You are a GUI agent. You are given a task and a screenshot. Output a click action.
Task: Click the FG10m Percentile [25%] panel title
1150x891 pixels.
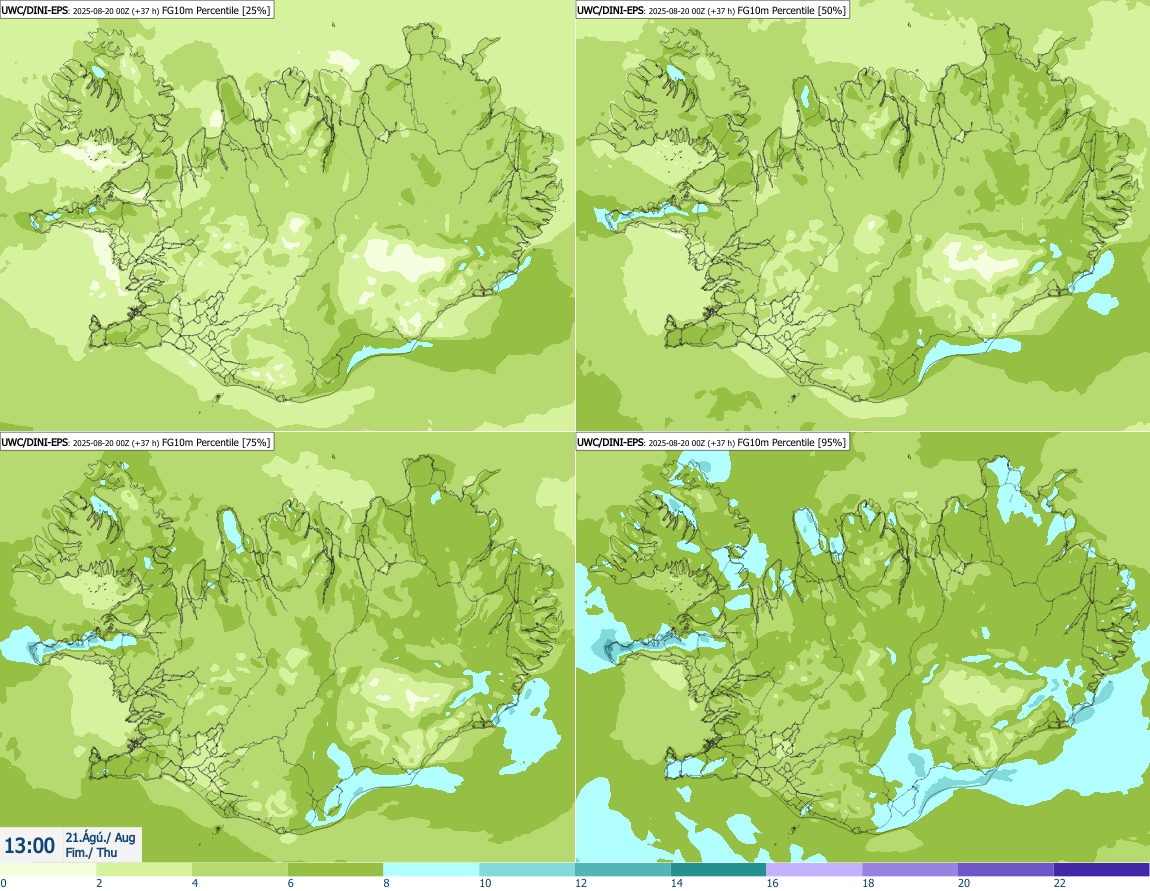136,10
